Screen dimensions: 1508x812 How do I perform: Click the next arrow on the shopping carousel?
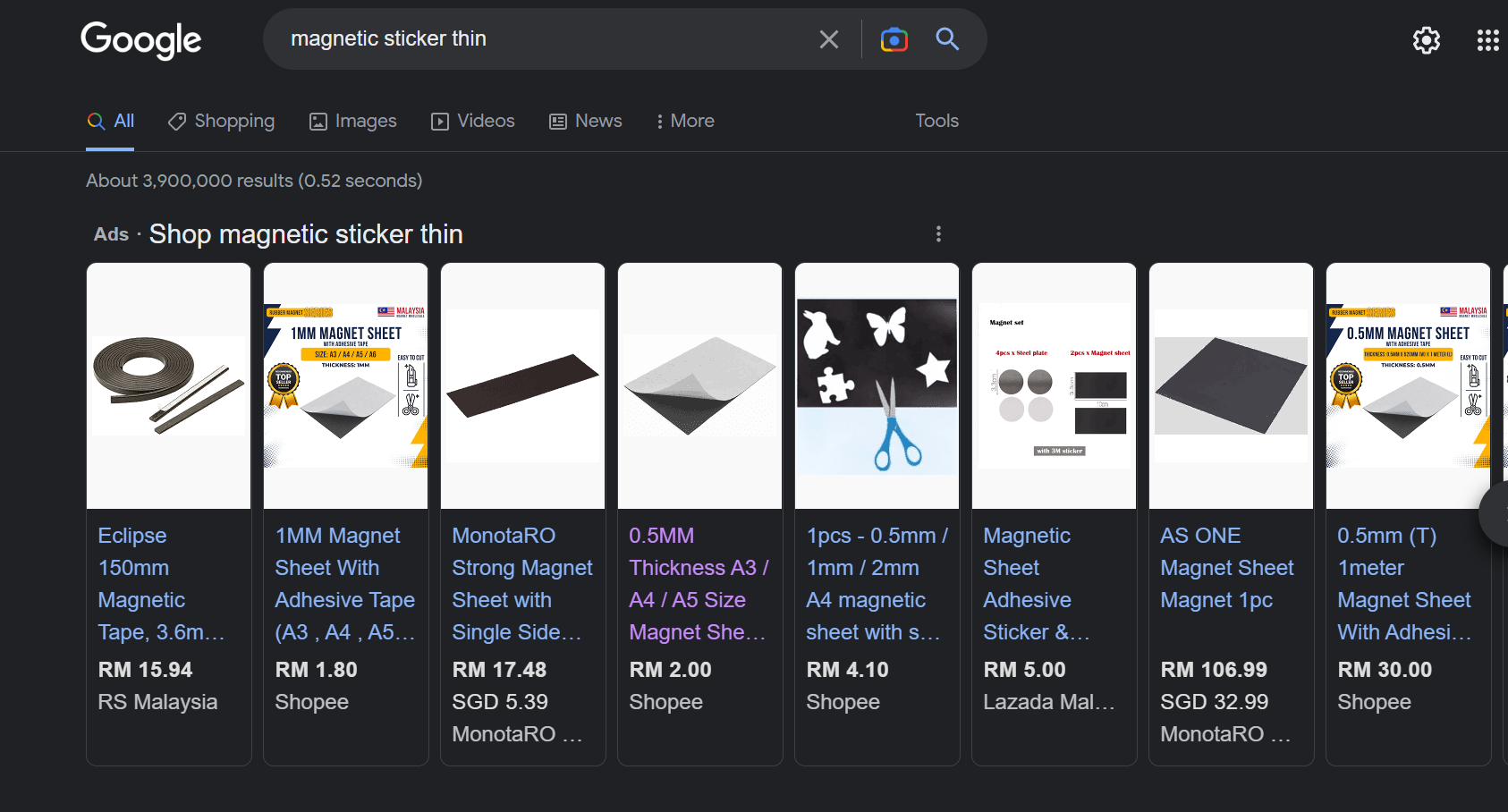[x=1495, y=513]
